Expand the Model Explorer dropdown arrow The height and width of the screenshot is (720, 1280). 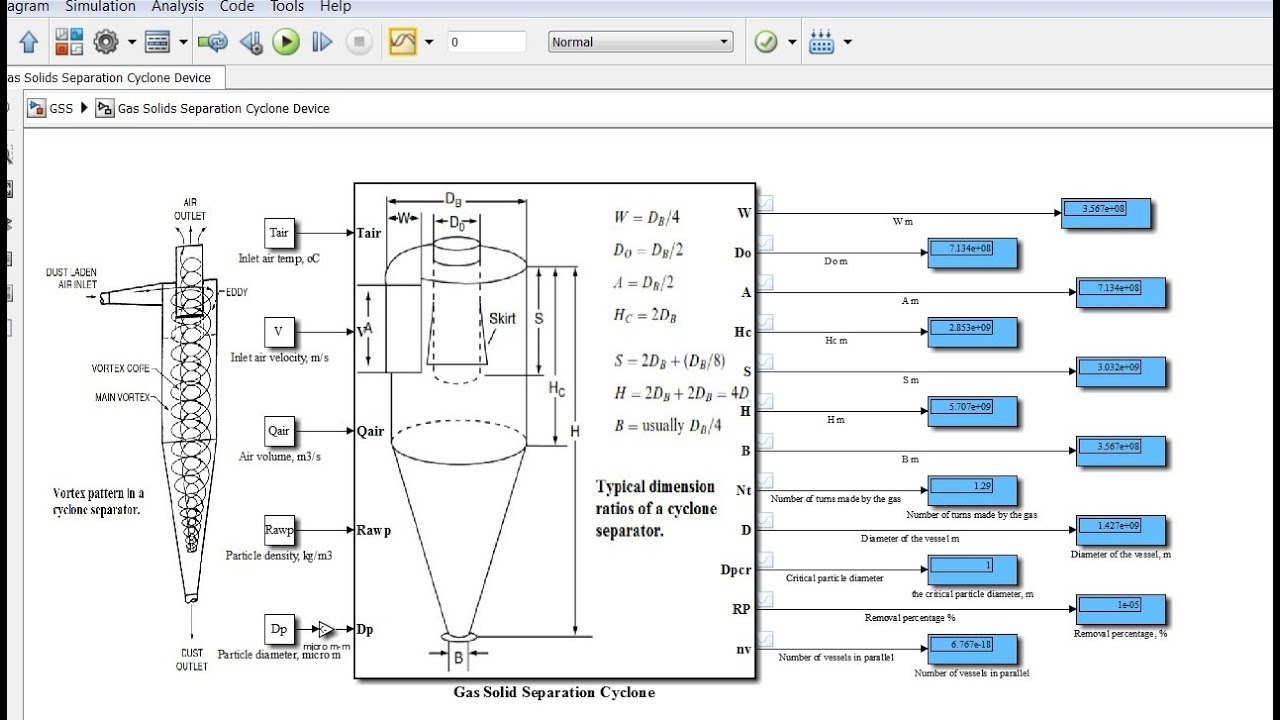click(x=183, y=42)
